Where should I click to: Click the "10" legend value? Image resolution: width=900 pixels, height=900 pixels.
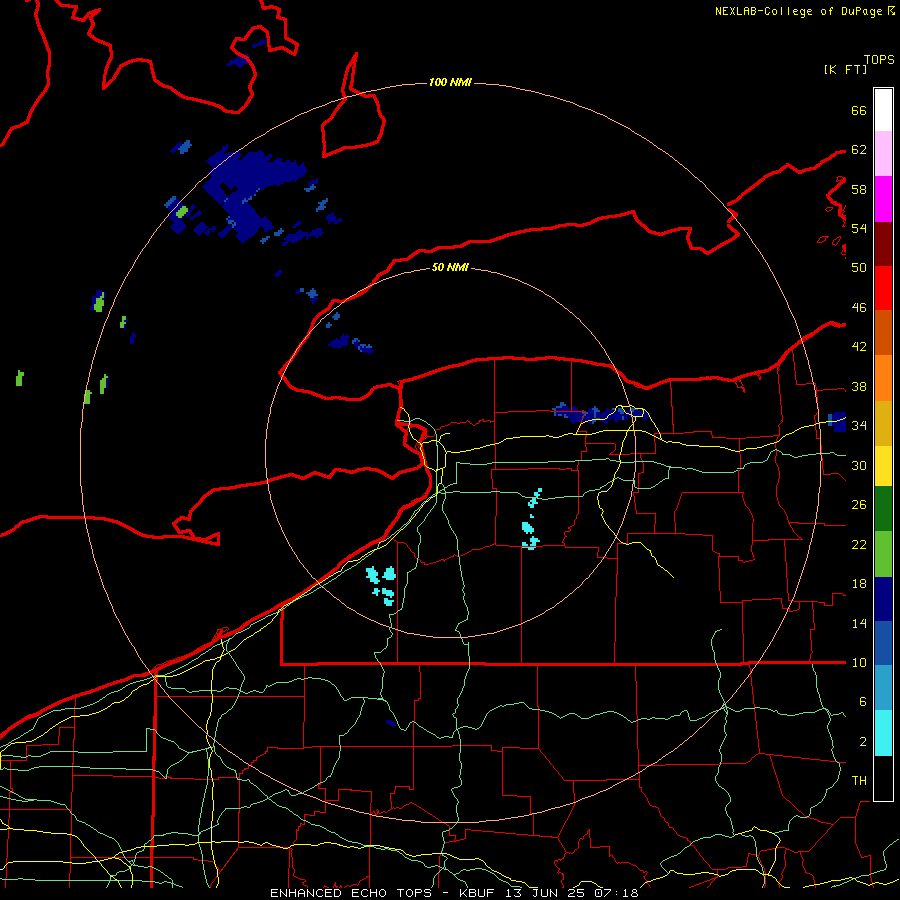pyautogui.click(x=859, y=662)
